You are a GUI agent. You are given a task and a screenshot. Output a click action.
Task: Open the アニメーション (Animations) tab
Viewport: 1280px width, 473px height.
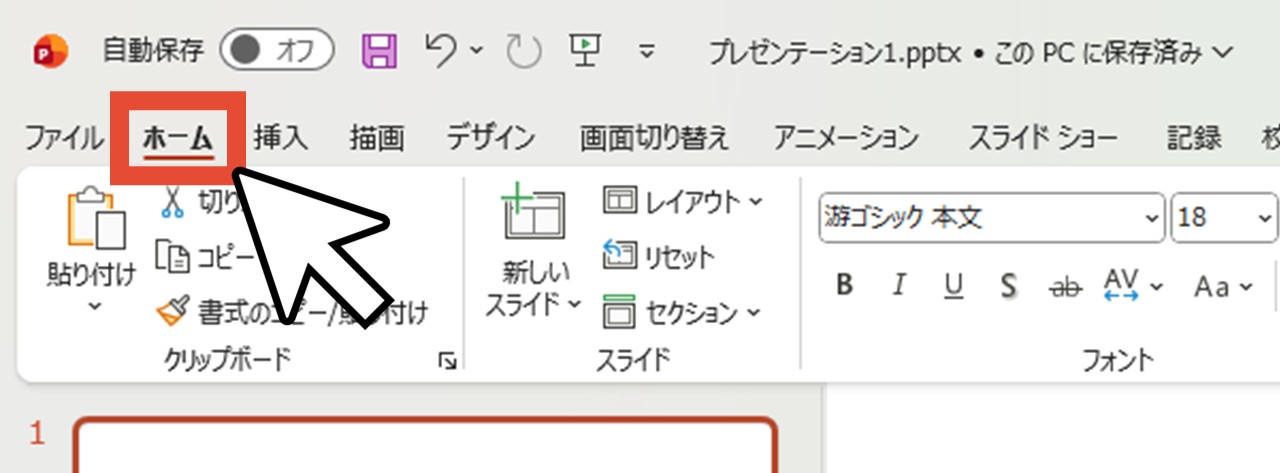pyautogui.click(x=846, y=137)
